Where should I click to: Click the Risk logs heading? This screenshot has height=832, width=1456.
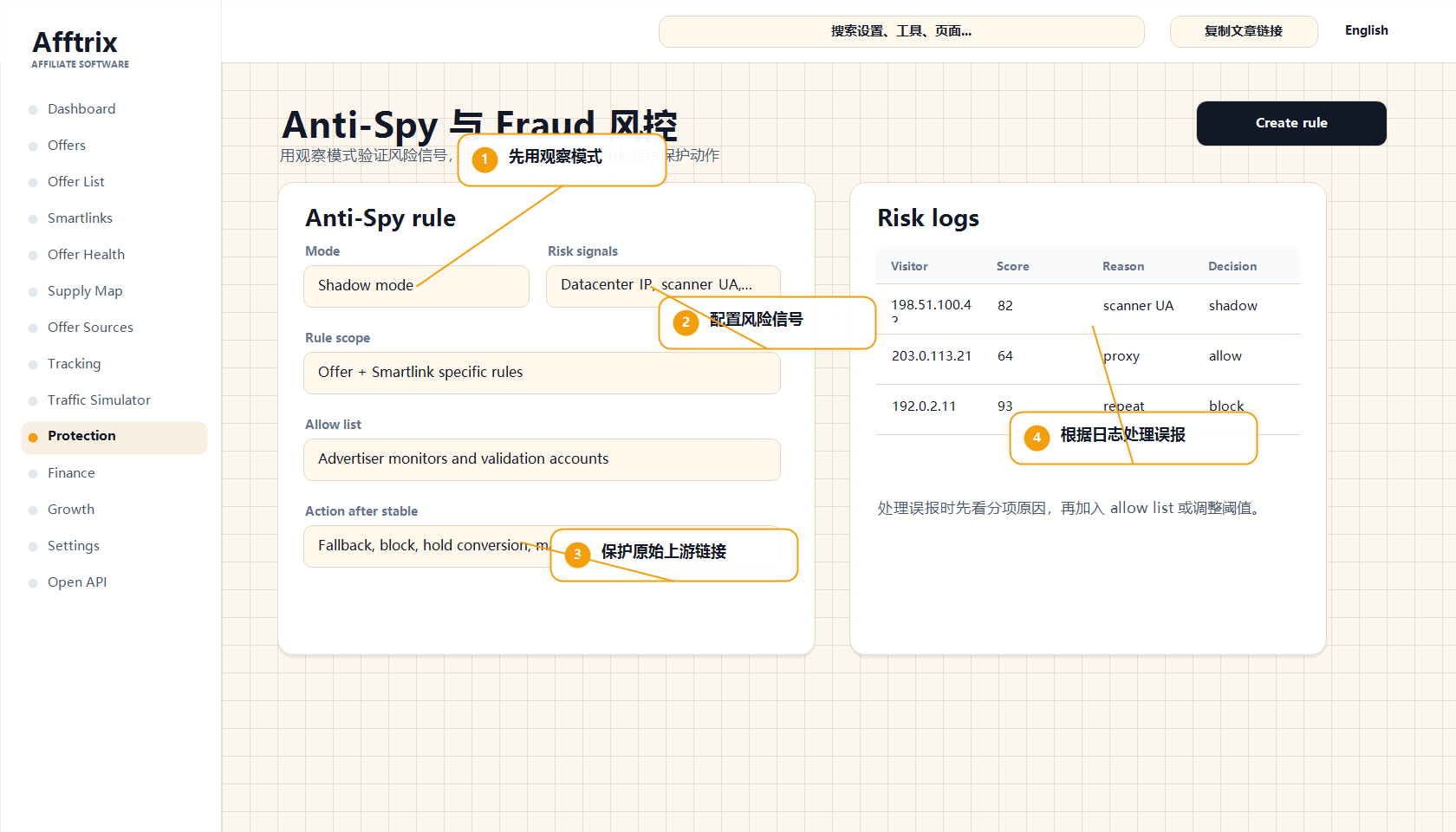coord(928,218)
